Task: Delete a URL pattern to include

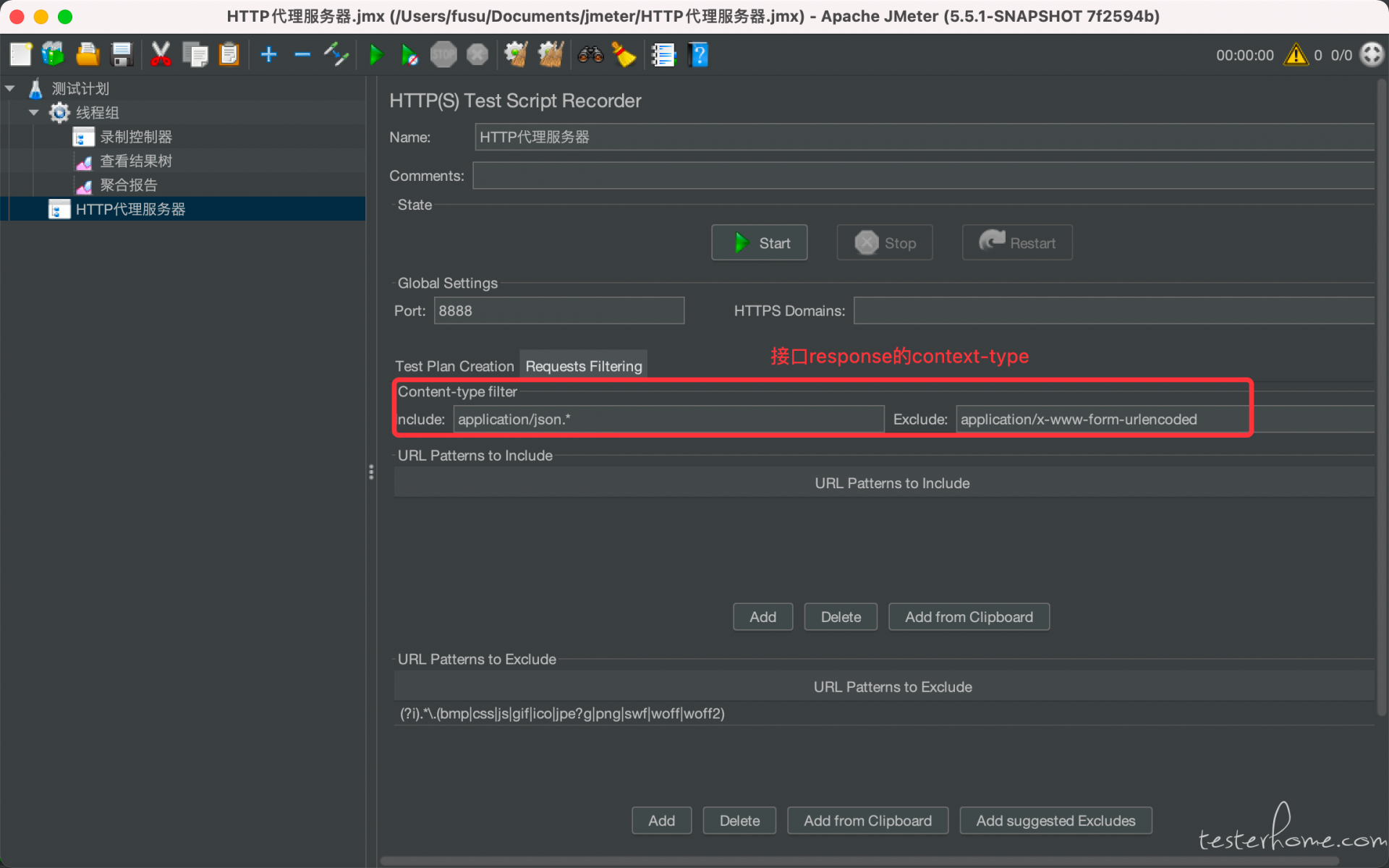Action: pos(841,617)
